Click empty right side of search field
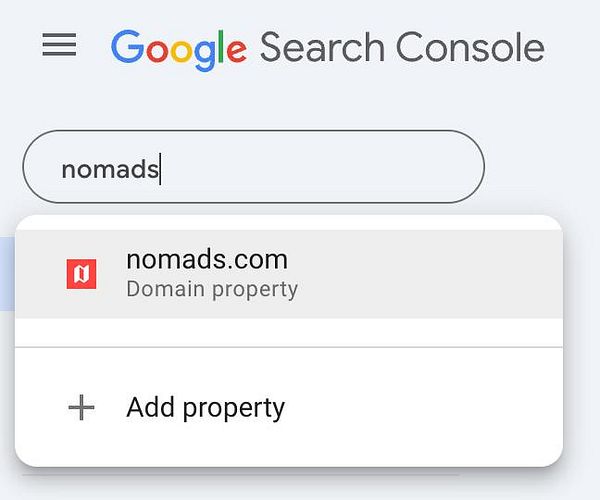 coord(400,168)
